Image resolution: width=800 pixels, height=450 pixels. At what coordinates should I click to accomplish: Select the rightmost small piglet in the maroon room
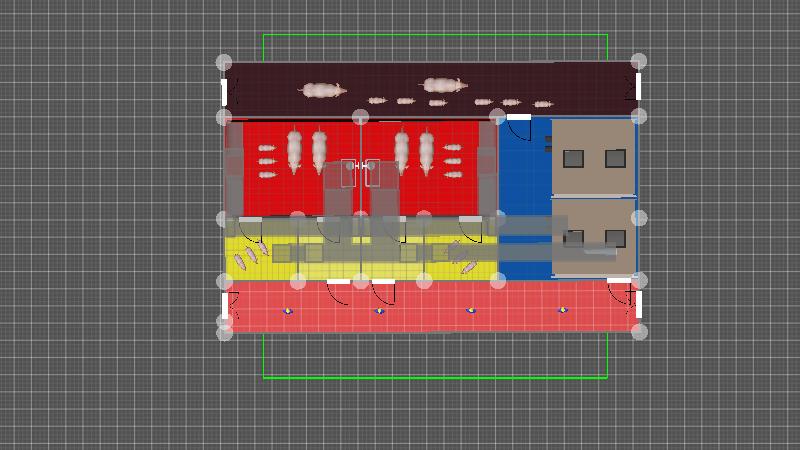tap(543, 104)
